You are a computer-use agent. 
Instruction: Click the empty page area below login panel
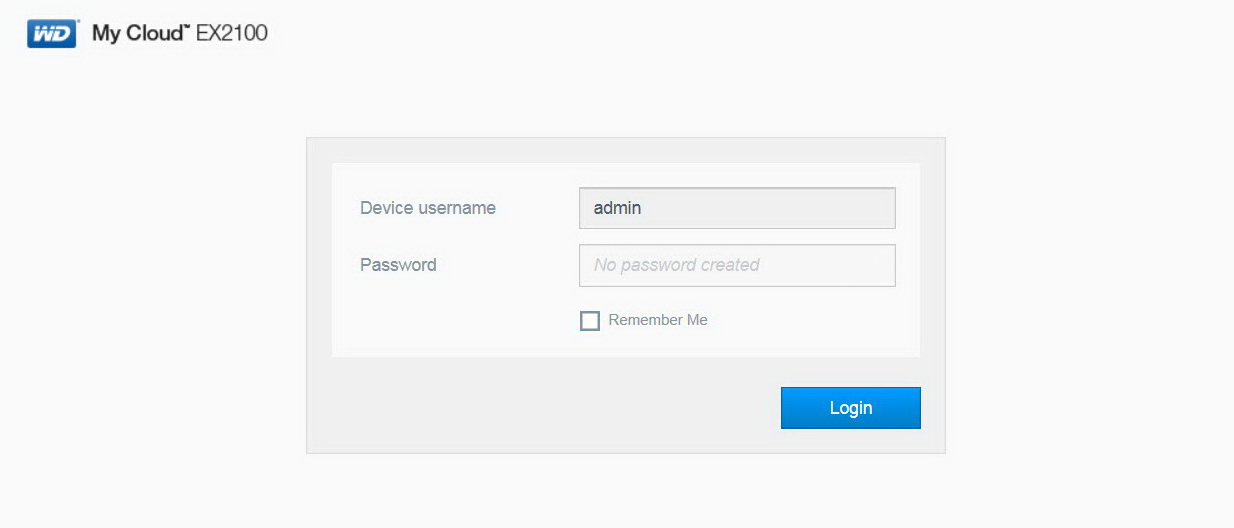click(625, 492)
